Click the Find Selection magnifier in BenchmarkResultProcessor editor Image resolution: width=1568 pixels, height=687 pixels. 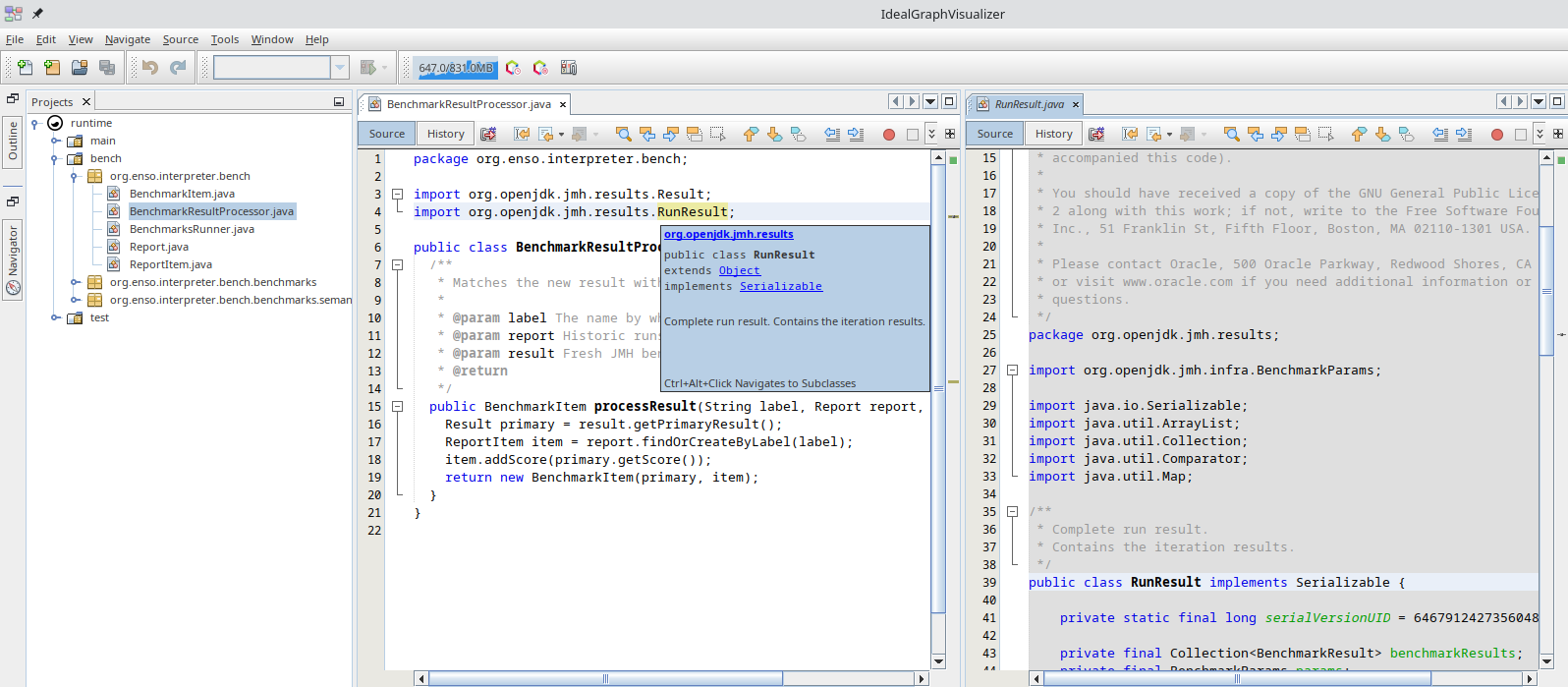click(623, 134)
